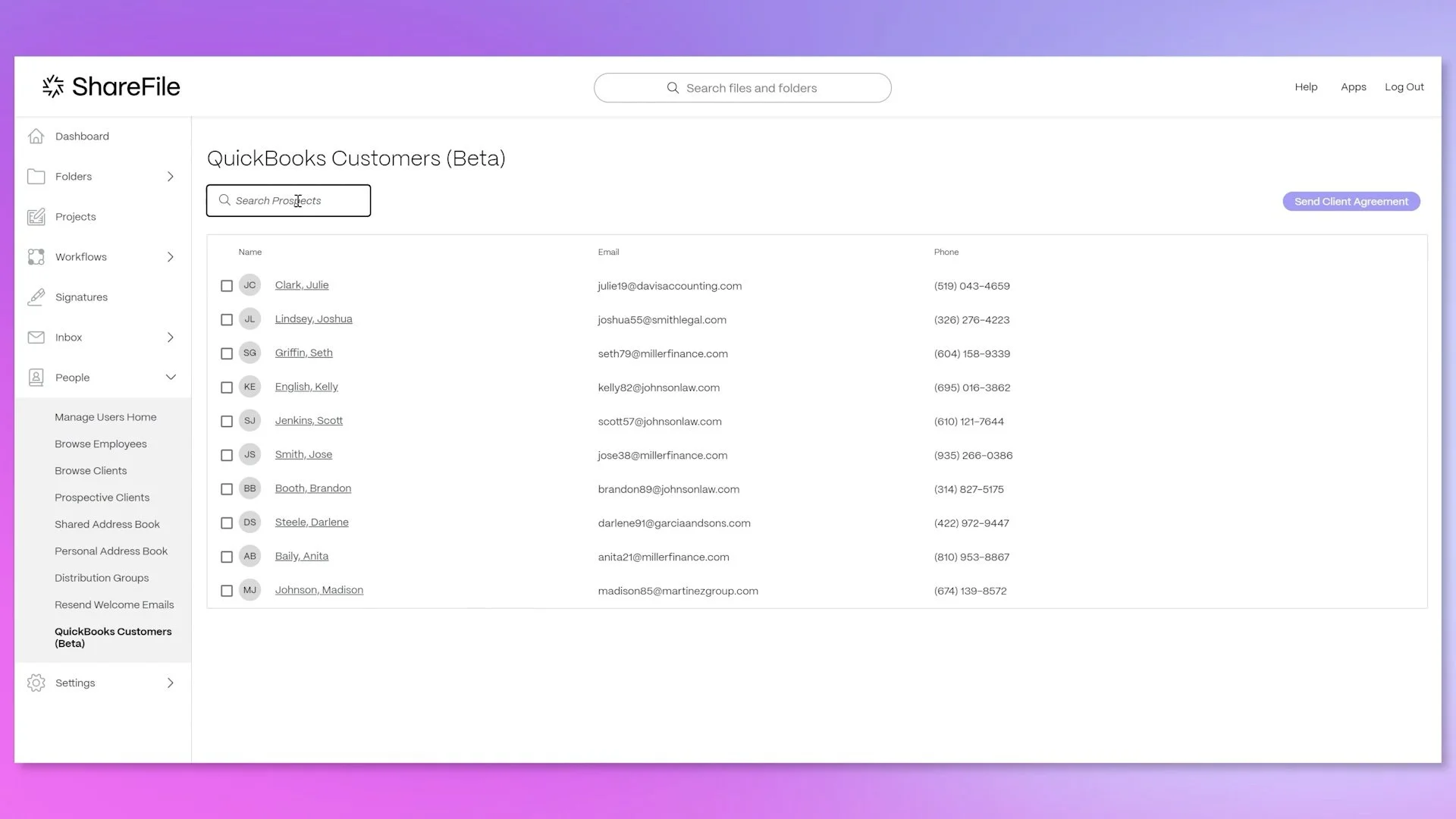The image size is (1456, 819).
Task: Open Prospective Clients page
Action: pos(102,497)
